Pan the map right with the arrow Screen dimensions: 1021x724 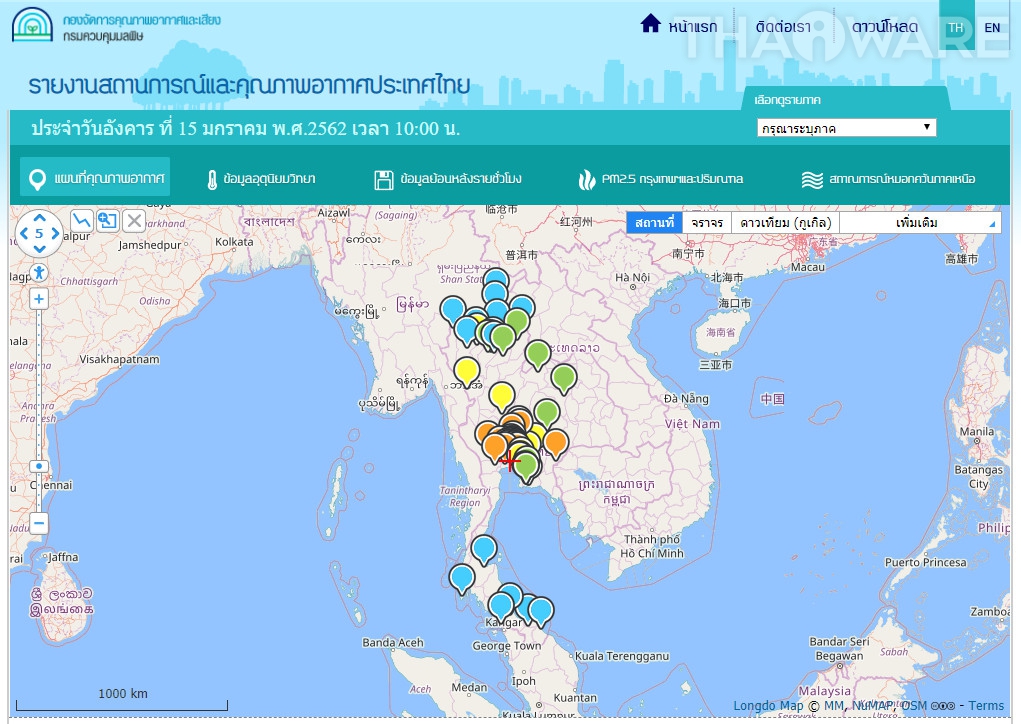pos(55,233)
